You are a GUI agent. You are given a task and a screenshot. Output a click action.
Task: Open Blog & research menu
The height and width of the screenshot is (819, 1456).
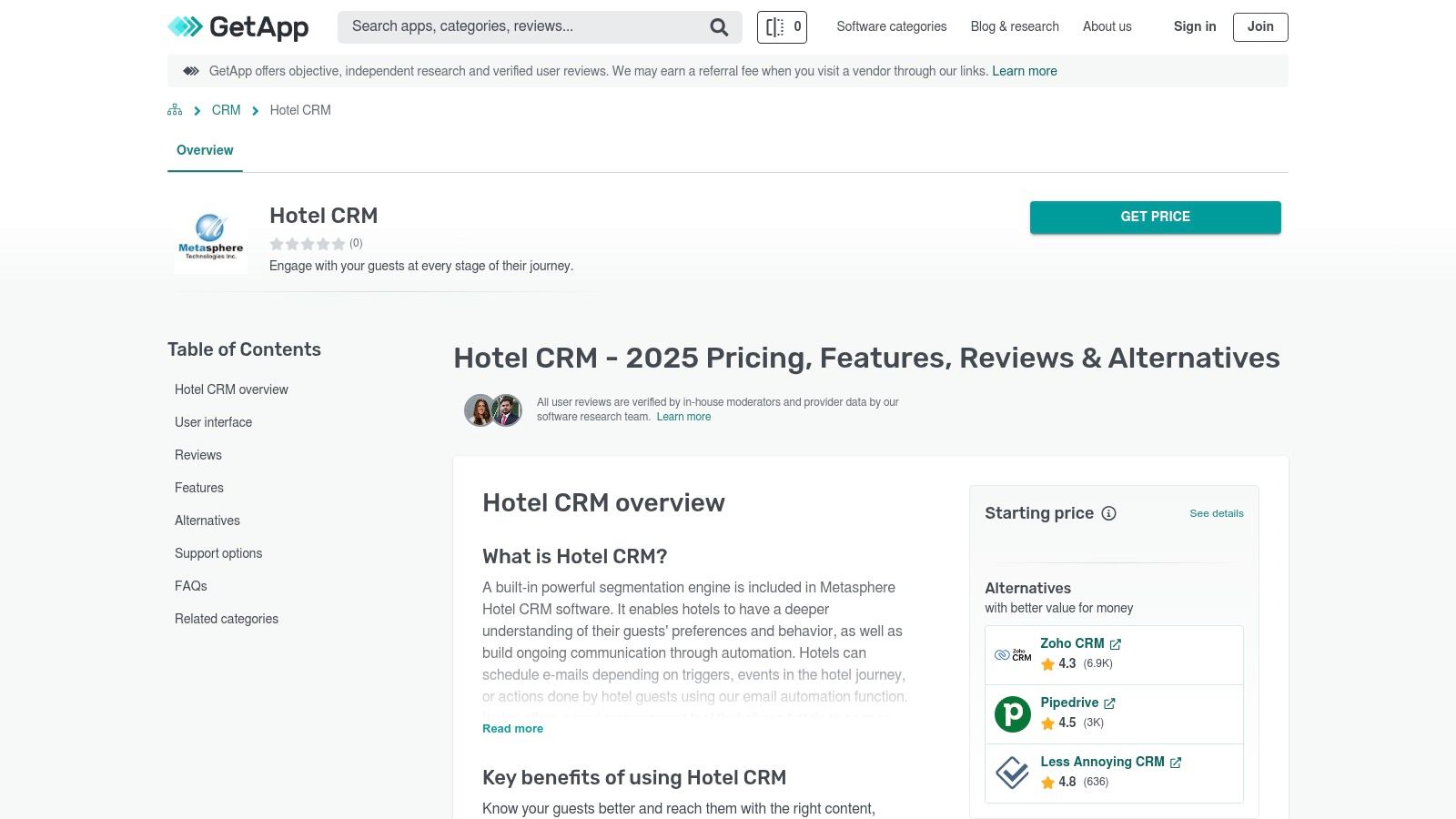[x=1015, y=27]
